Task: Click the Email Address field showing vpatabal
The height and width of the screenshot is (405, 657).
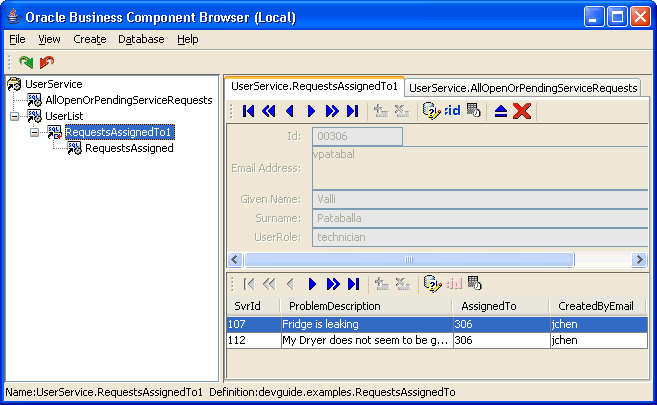Action: click(x=480, y=168)
